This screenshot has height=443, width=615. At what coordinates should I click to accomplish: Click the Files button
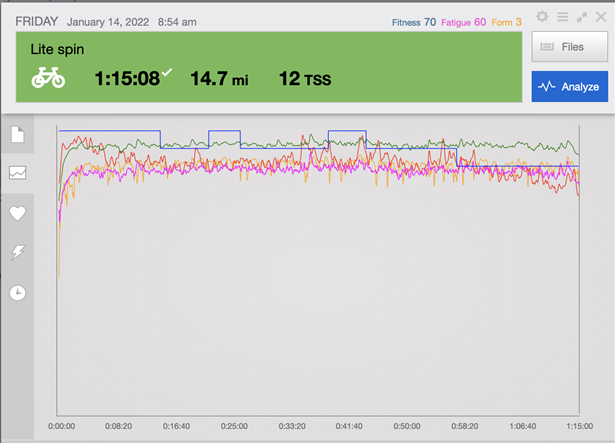coord(569,46)
